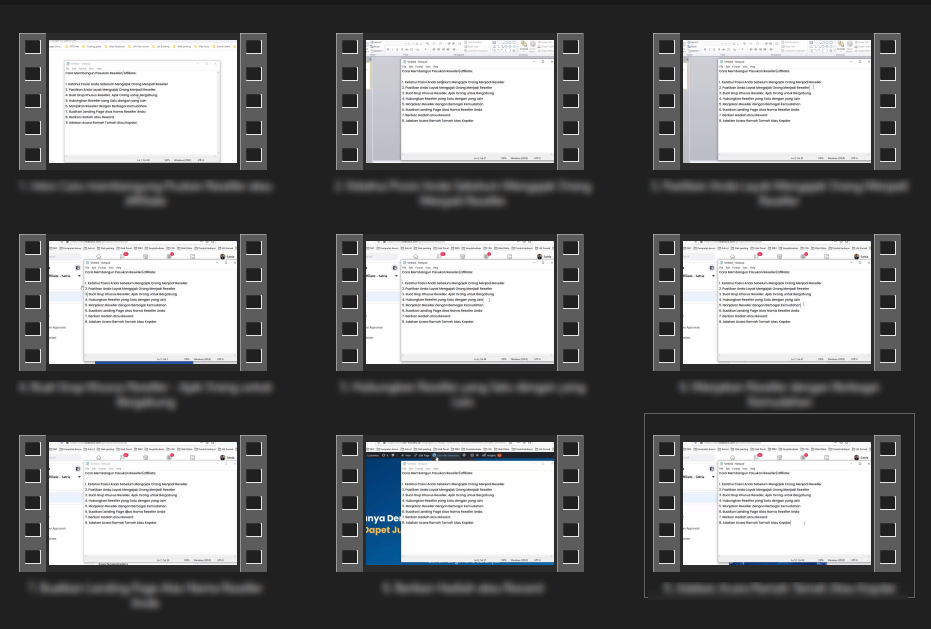Play video 4 thumbnail, Buat Grup Khusus Reseller

coord(142,304)
